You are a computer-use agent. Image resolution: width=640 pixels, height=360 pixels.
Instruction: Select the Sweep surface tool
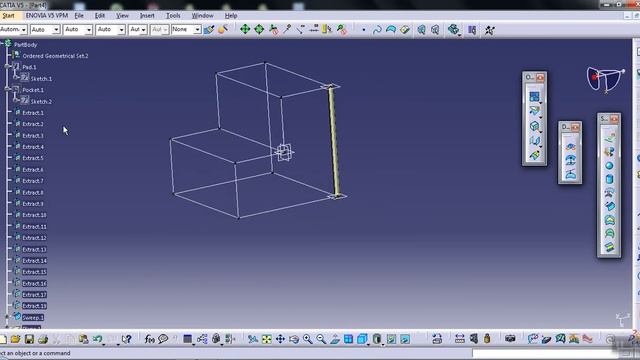pyautogui.click(x=609, y=206)
